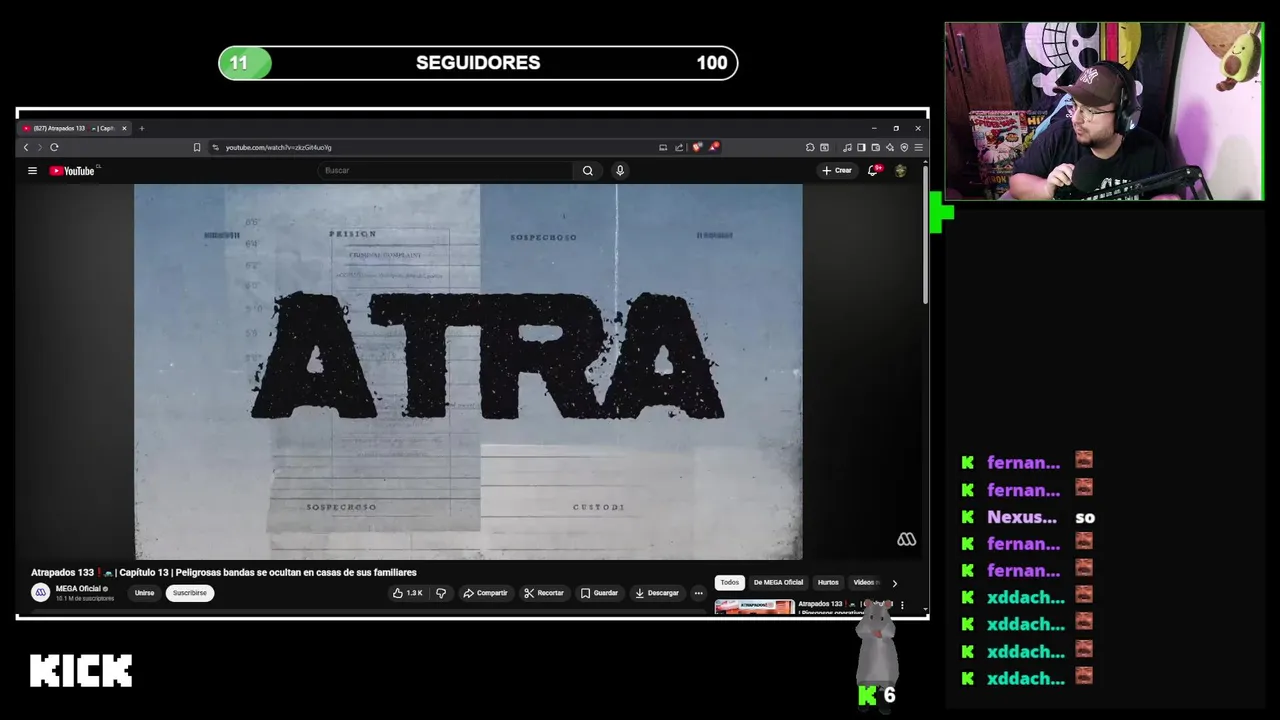Close the Atrapados 133 browser tab
The height and width of the screenshot is (720, 1280).
click(x=124, y=128)
